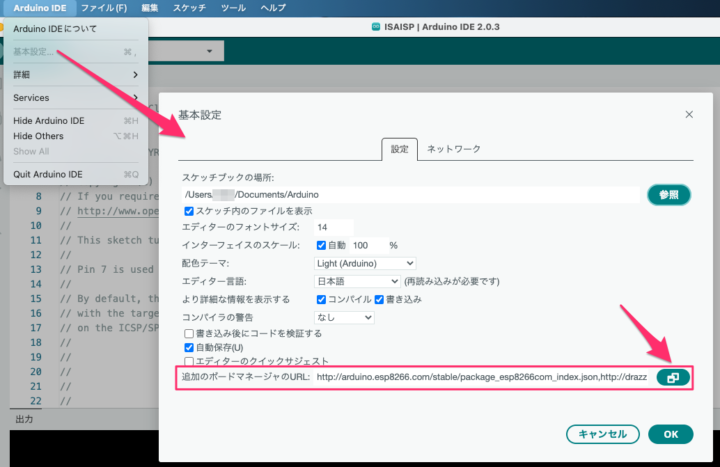Open the additional boards manager URL editor icon

[x=672, y=377]
